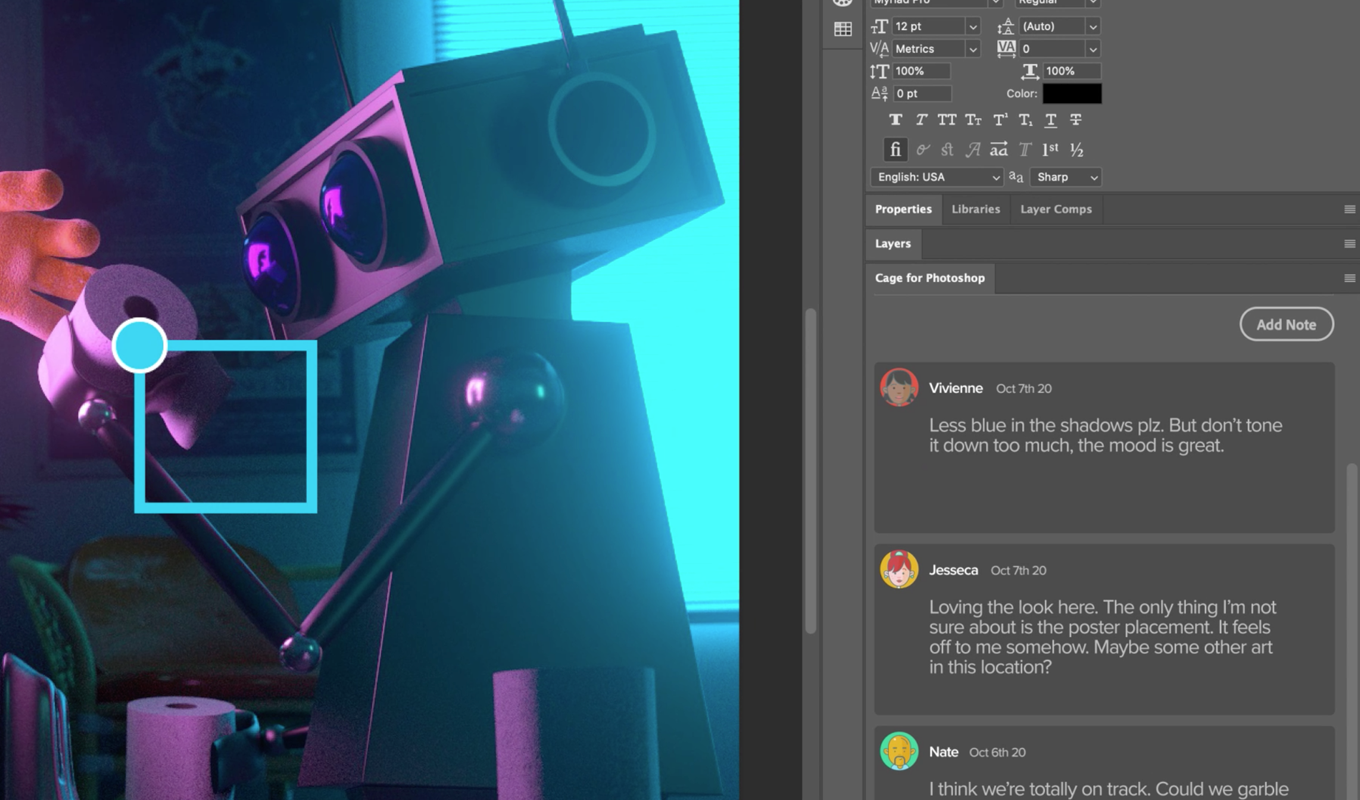Select the Layers panel tab
Viewport: 1360px width, 800px height.
click(893, 243)
